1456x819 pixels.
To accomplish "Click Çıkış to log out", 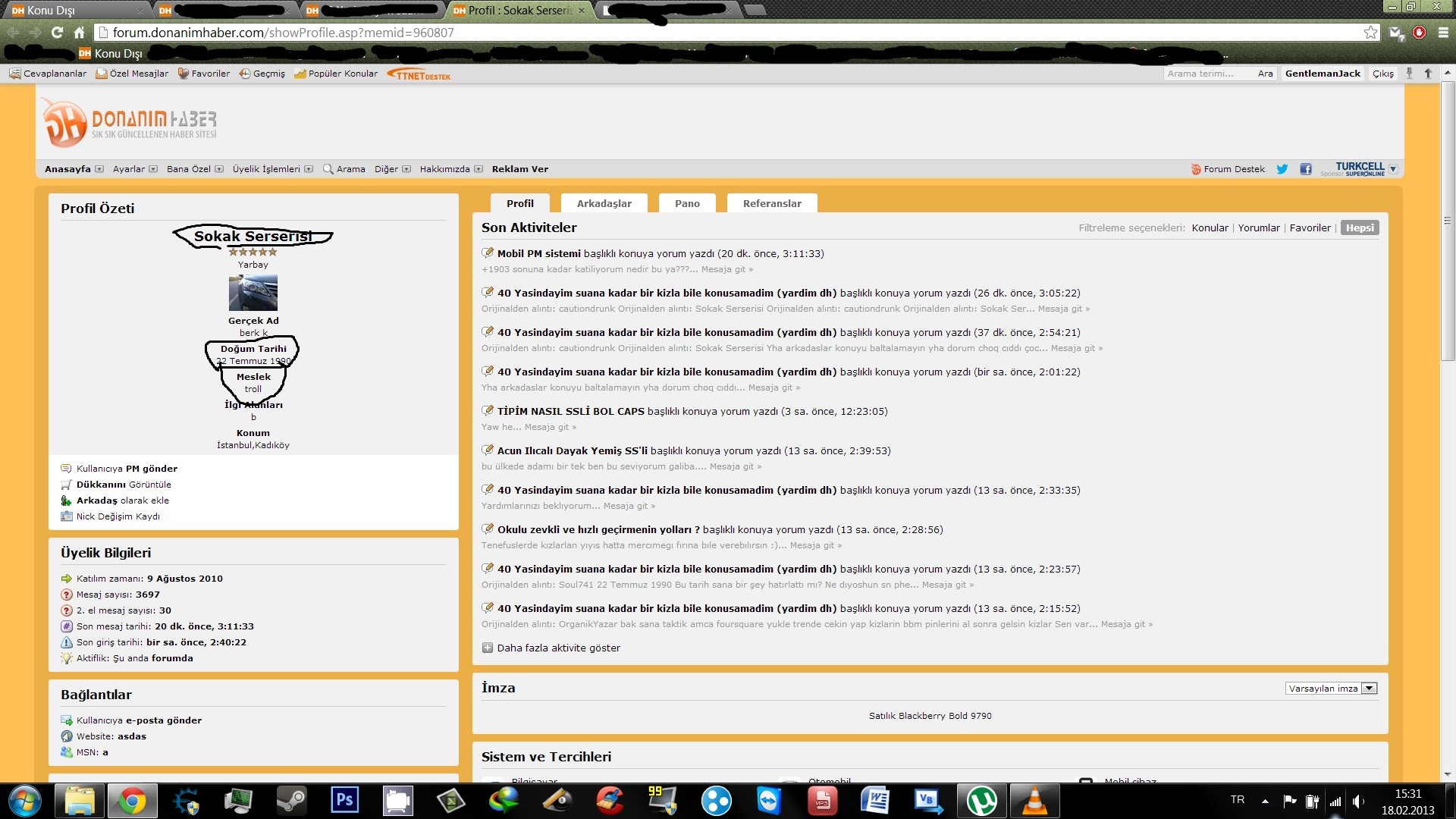I will click(1382, 74).
